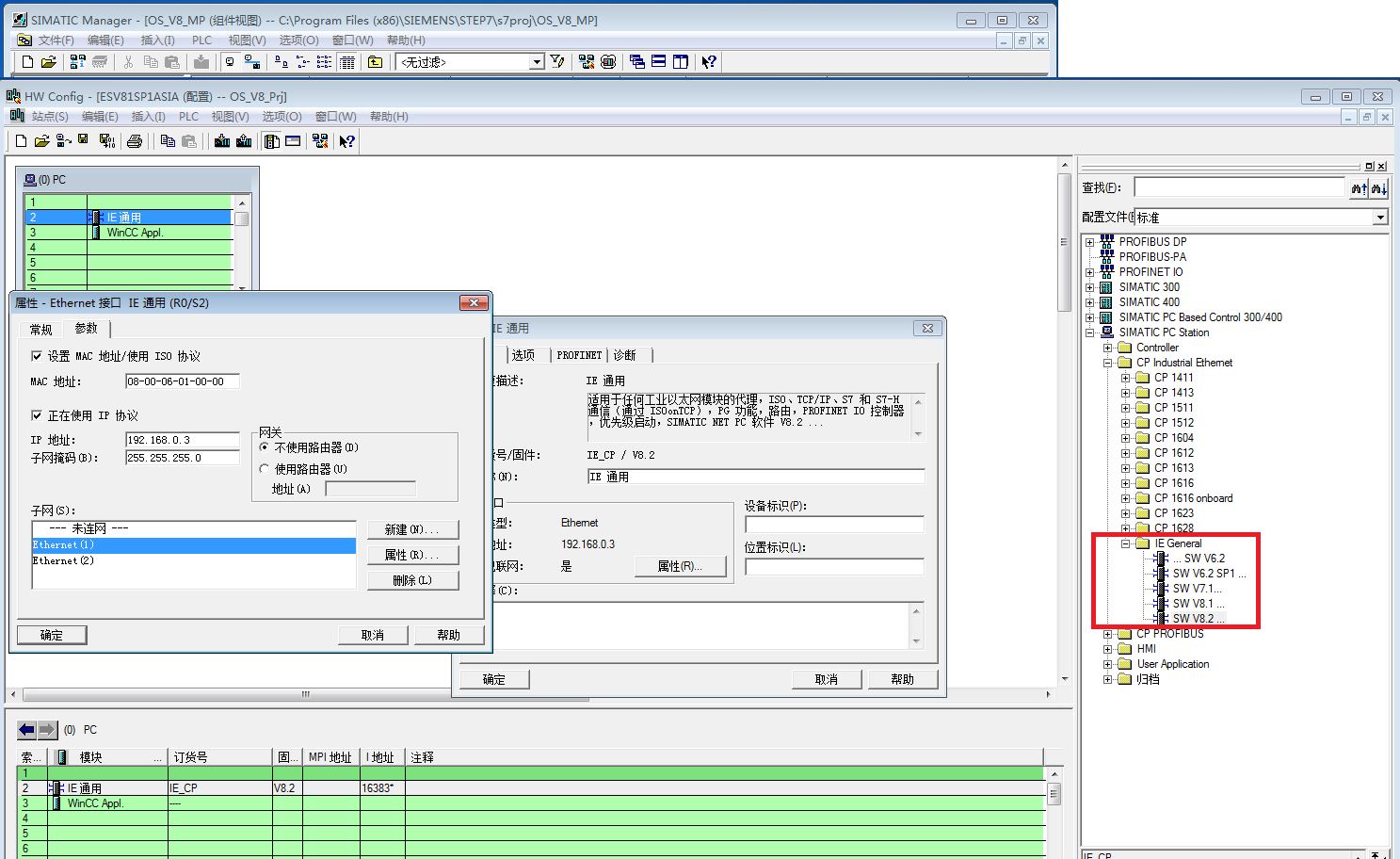The width and height of the screenshot is (1400, 859).
Task: Confirm Ethernet interface properties with OK
Action: [52, 635]
